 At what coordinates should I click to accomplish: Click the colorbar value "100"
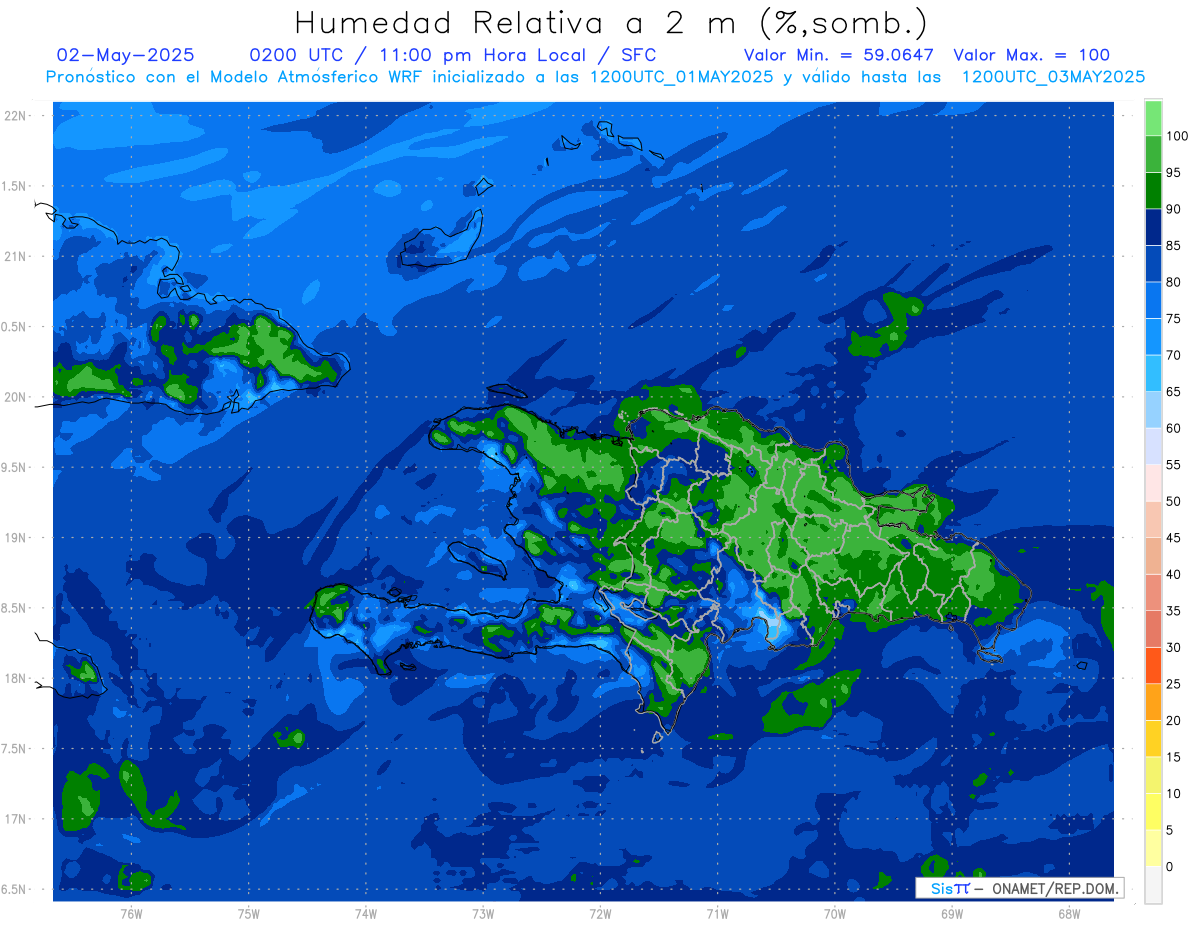coord(1176,137)
